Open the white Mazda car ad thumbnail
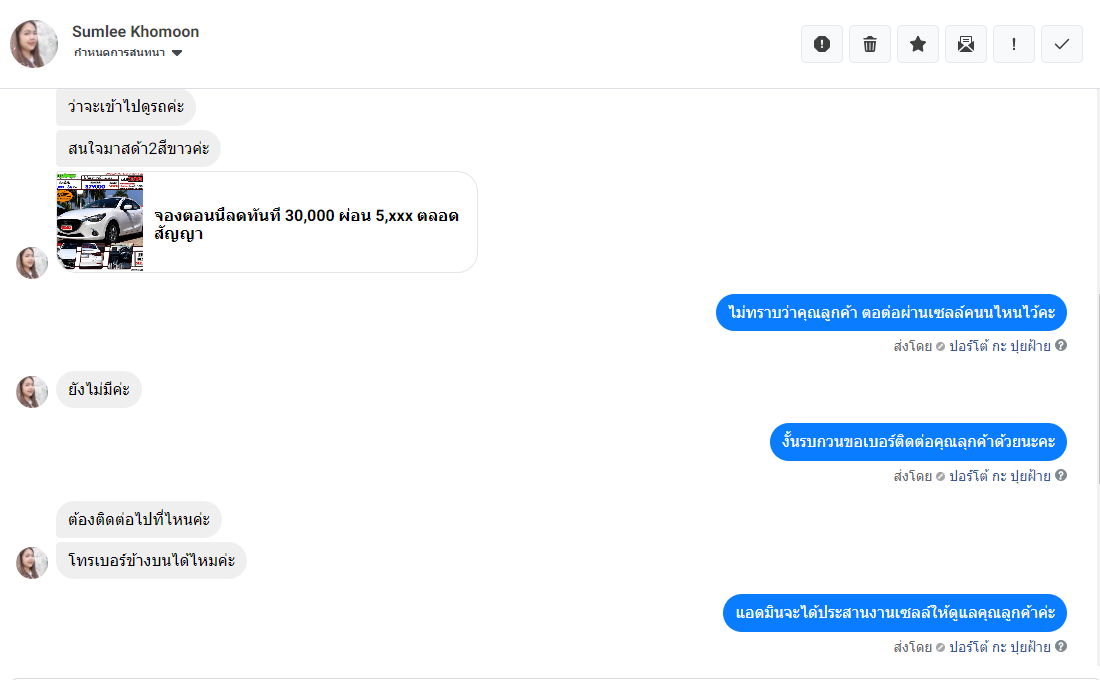Screen dimensions: 1100x680 tap(100, 222)
